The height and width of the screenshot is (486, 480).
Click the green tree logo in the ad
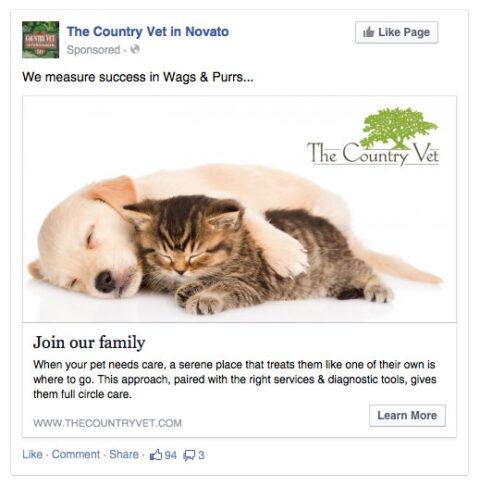[398, 128]
